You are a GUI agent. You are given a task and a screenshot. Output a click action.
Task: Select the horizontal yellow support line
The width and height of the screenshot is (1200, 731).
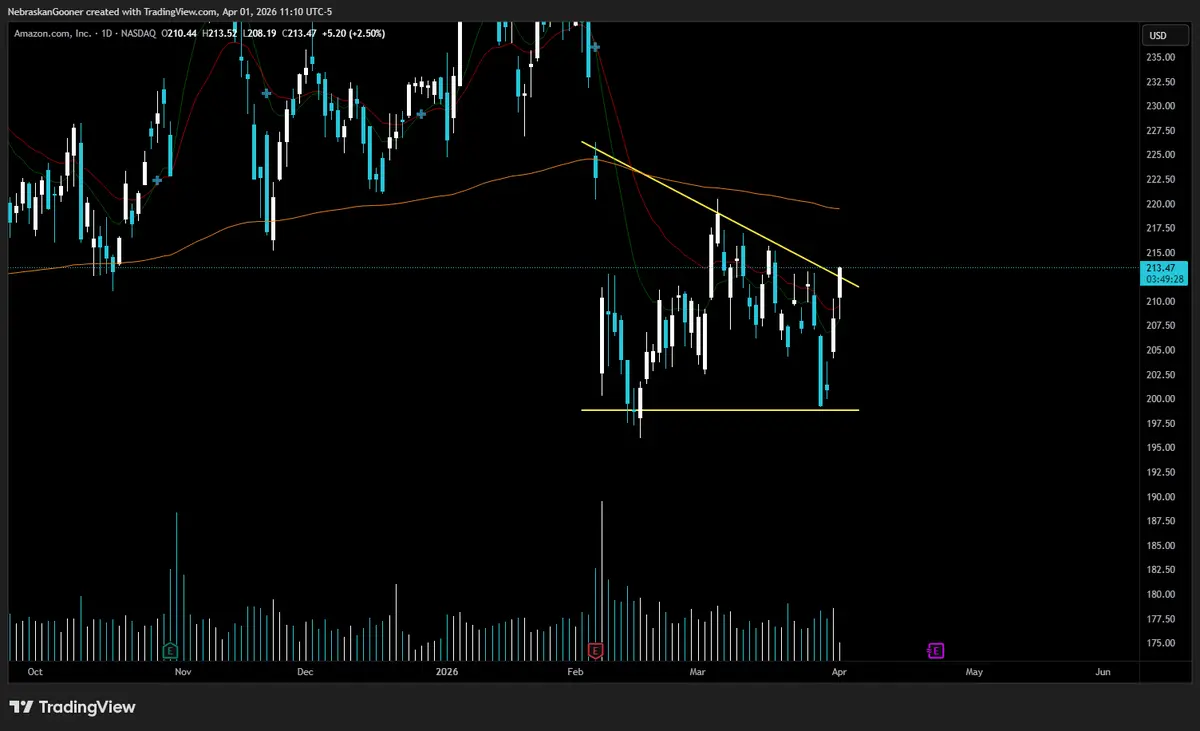coord(720,410)
